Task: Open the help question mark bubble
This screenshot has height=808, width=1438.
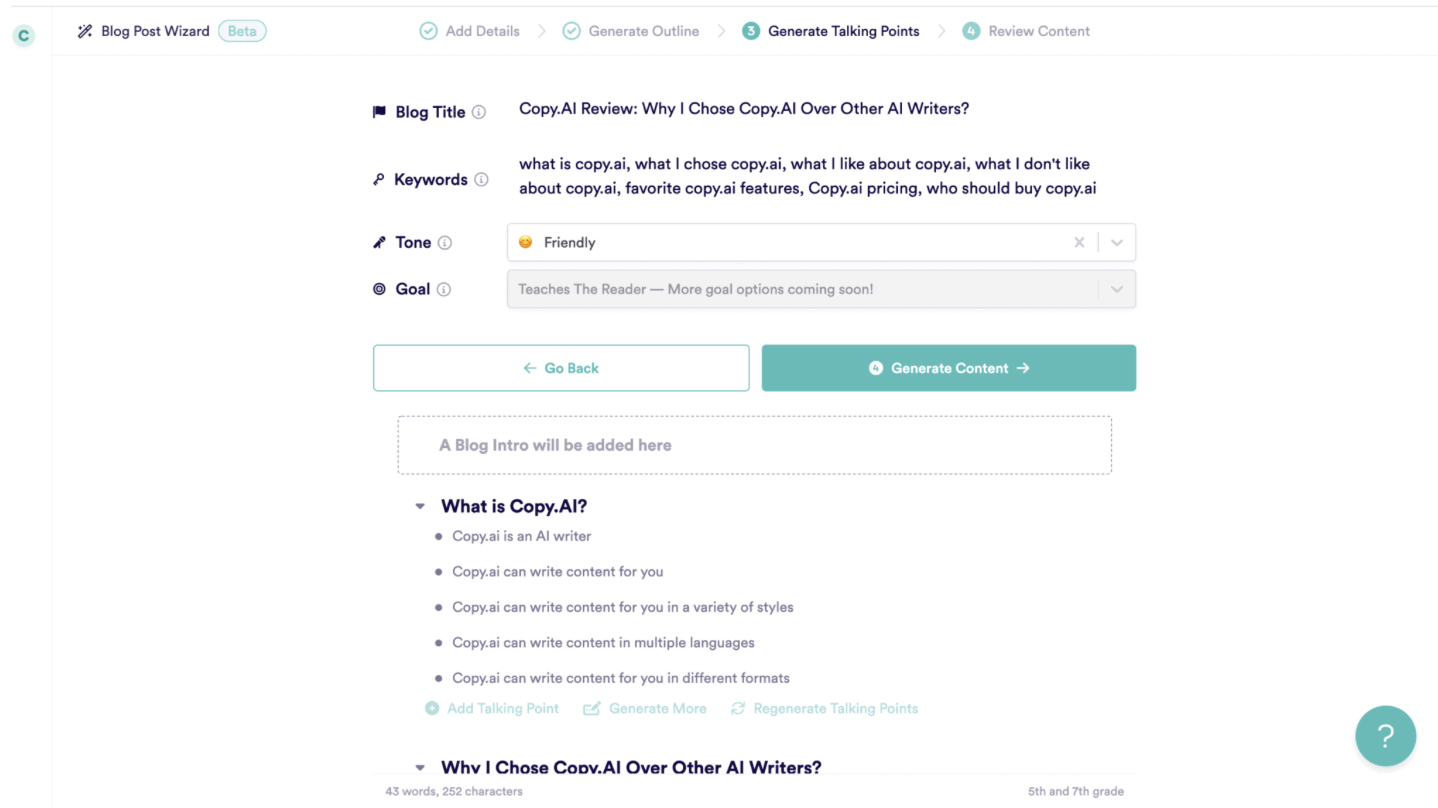Action: [1385, 736]
